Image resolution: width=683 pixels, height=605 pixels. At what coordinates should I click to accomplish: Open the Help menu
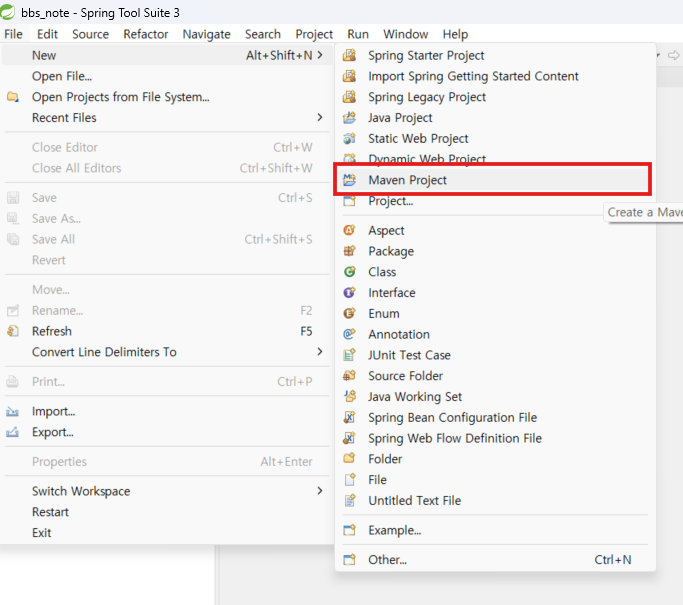455,34
